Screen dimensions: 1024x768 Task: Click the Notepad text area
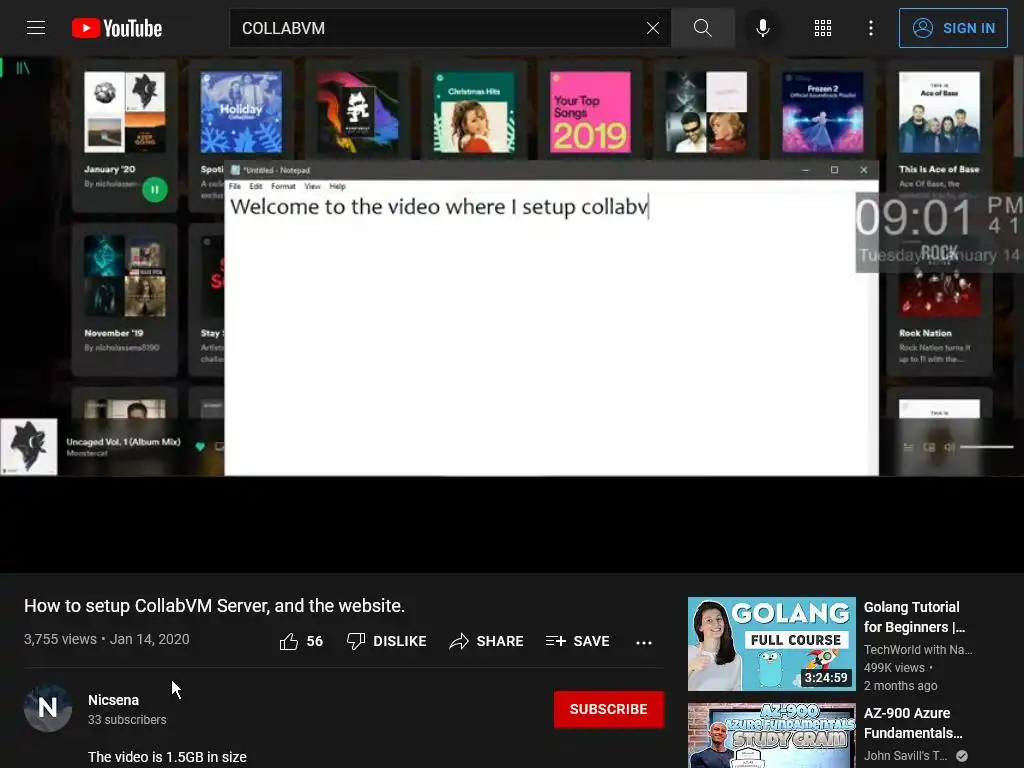551,334
